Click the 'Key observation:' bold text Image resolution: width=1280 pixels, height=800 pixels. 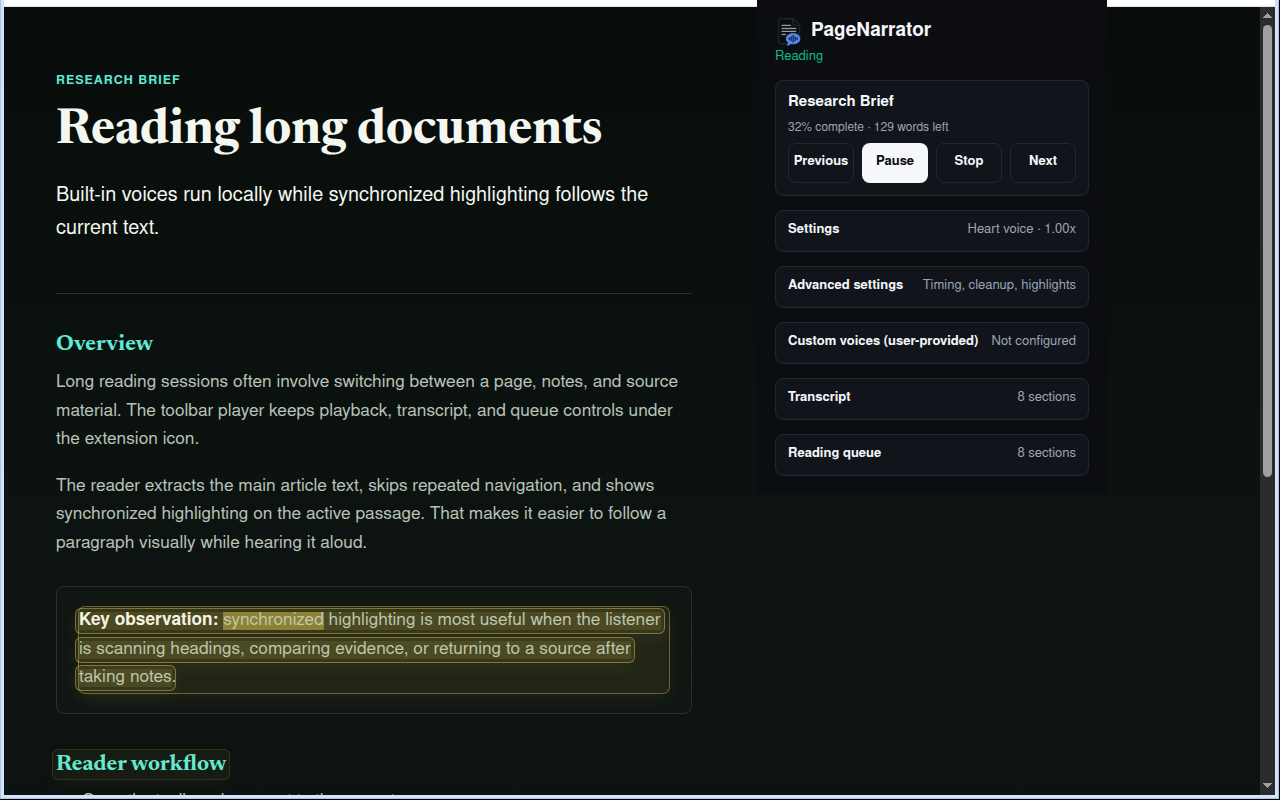(x=148, y=620)
